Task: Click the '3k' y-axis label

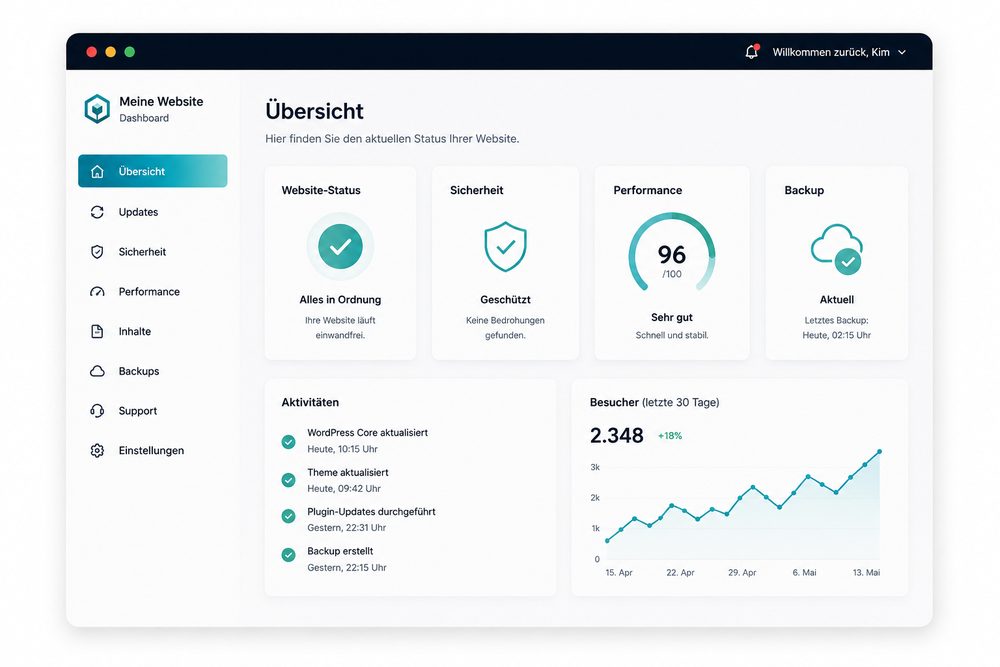Action: point(595,467)
